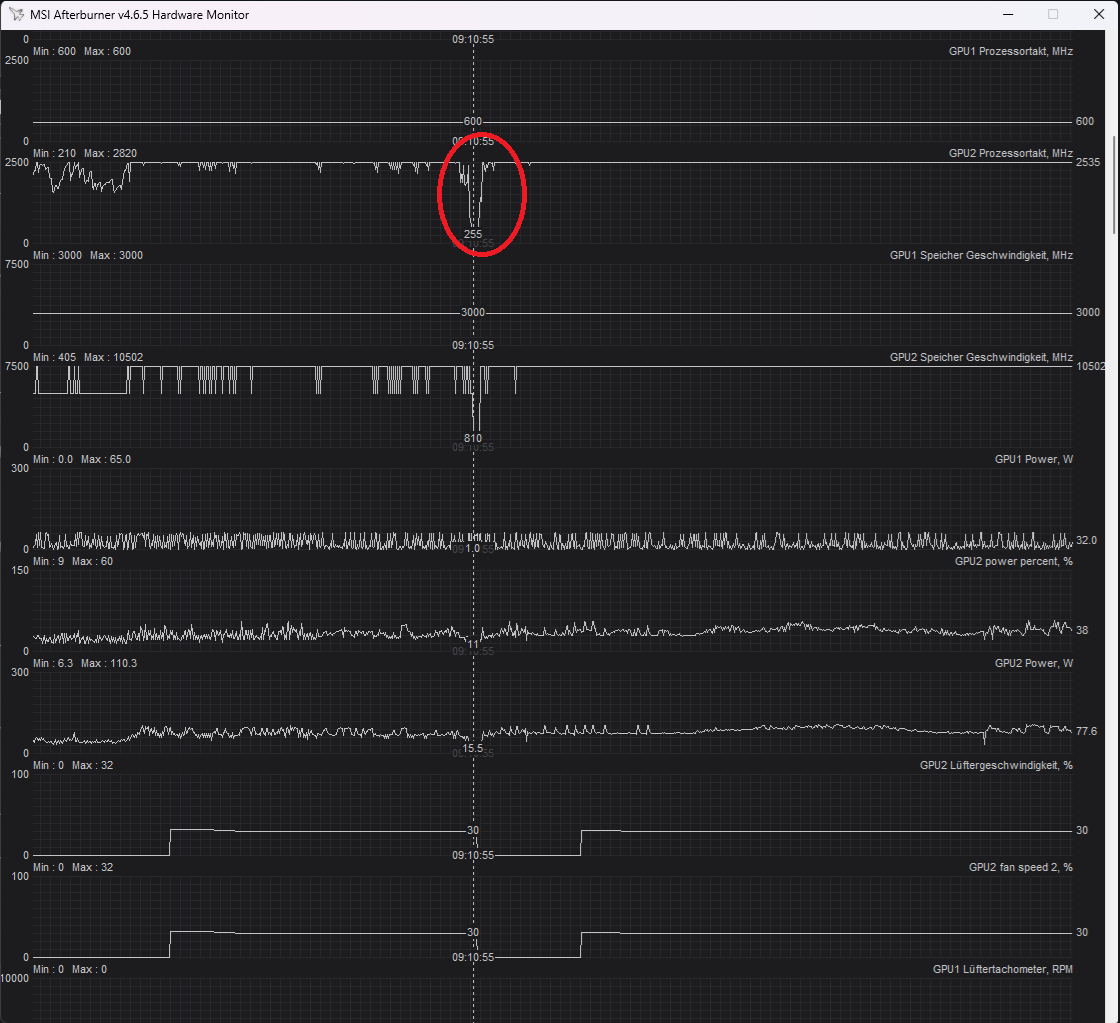1120x1023 pixels.
Task: Click the GPU2 power percent, % label
Action: pos(1014,562)
